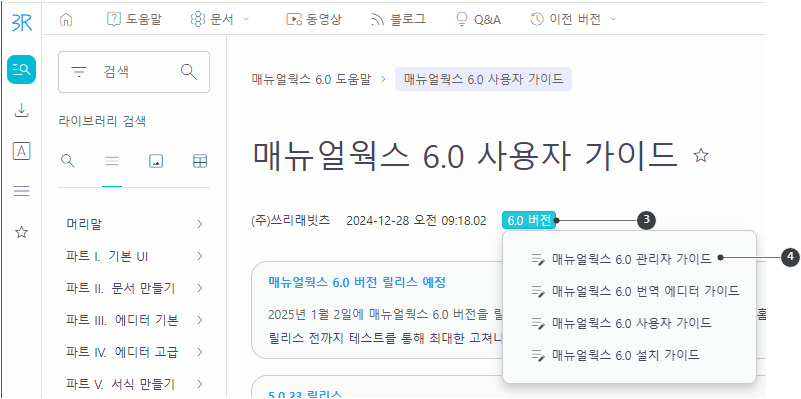The width and height of the screenshot is (801, 399).
Task: Switch to the image search tab
Action: coord(156,161)
